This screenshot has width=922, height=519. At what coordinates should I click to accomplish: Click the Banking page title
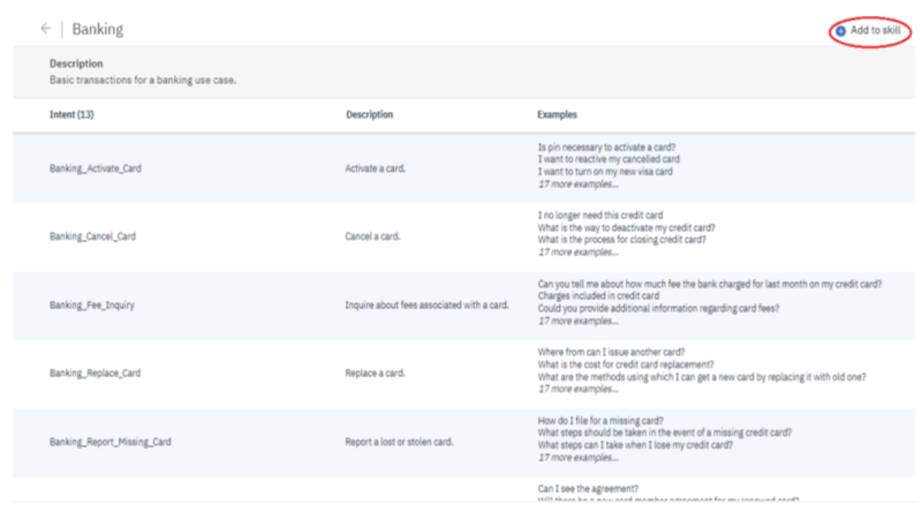pos(97,29)
